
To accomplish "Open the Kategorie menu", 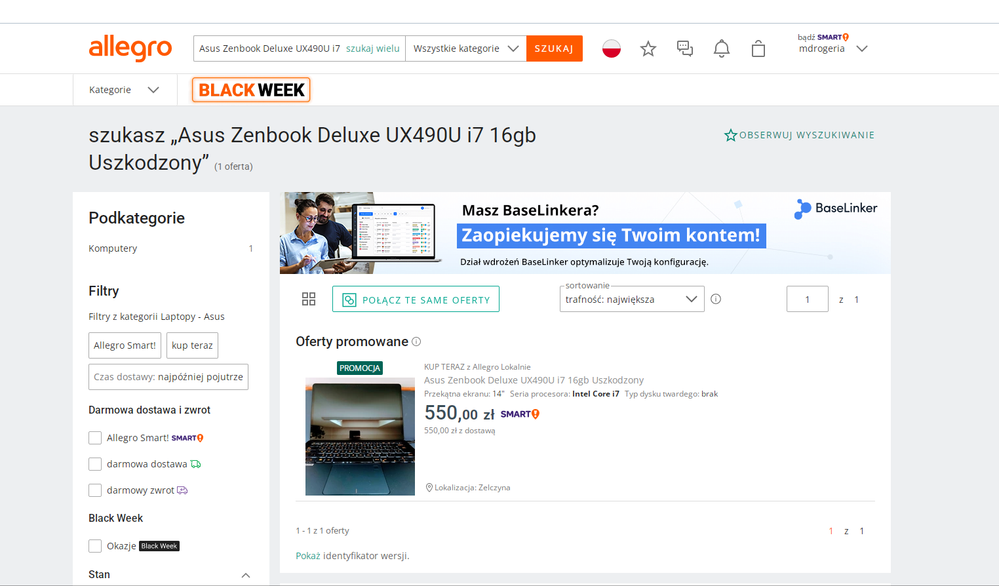I will tap(124, 90).
